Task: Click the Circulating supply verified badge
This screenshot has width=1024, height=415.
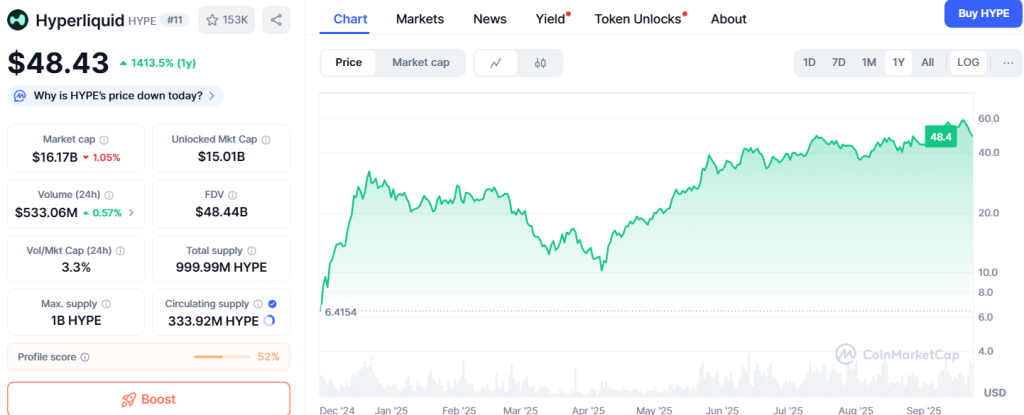Action: (273, 303)
